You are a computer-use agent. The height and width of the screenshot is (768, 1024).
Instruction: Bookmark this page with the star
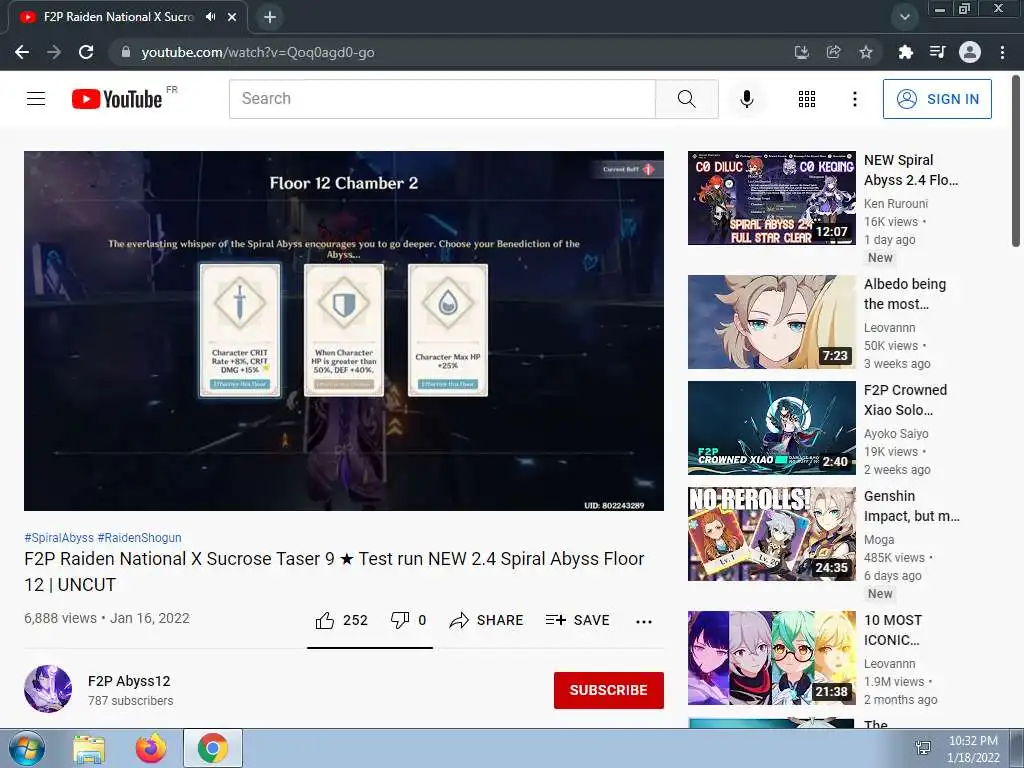click(x=866, y=52)
